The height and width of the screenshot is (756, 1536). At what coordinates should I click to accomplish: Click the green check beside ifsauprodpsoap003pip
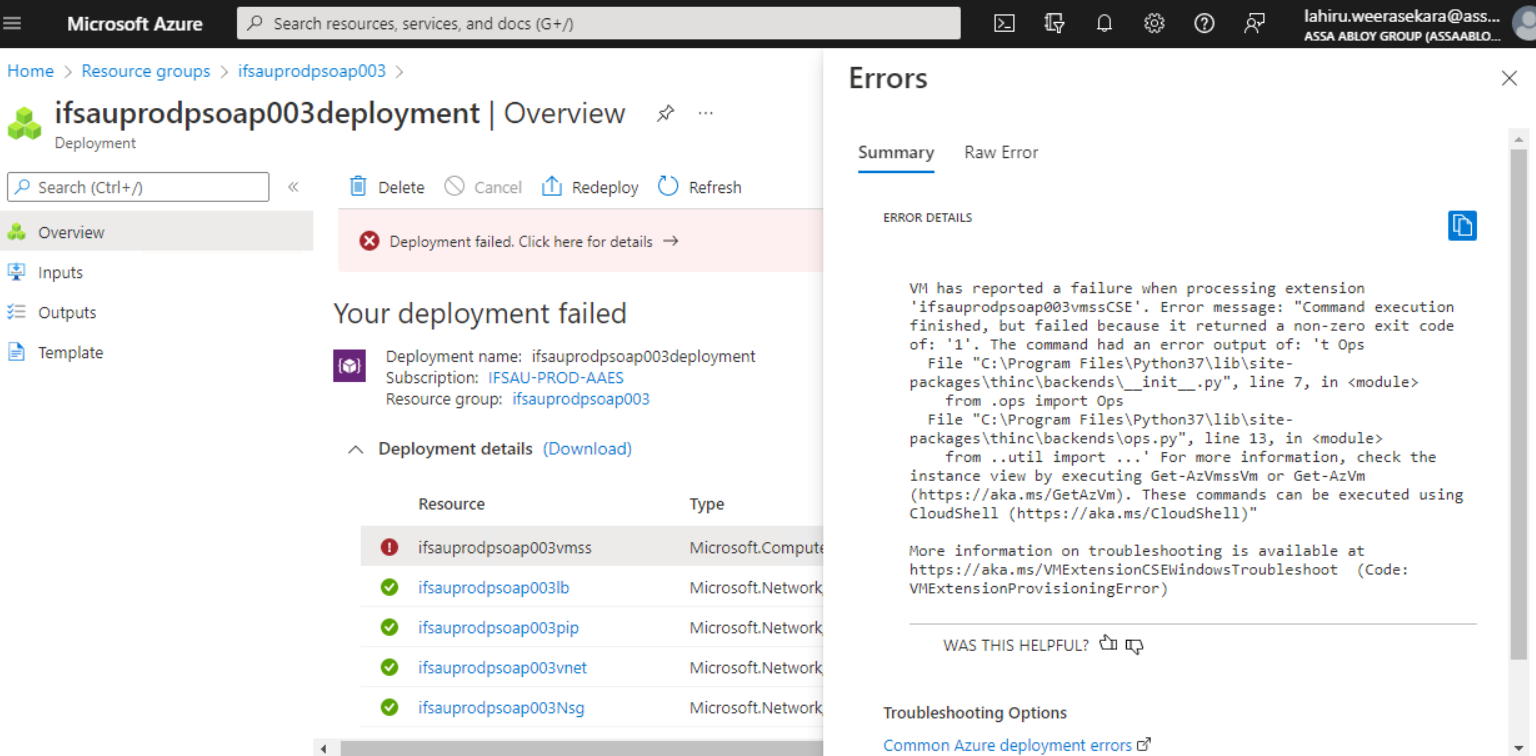point(389,628)
